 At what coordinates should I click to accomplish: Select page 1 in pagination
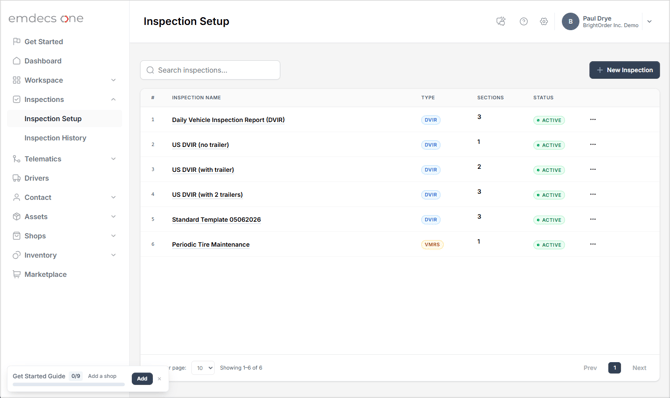pyautogui.click(x=614, y=368)
